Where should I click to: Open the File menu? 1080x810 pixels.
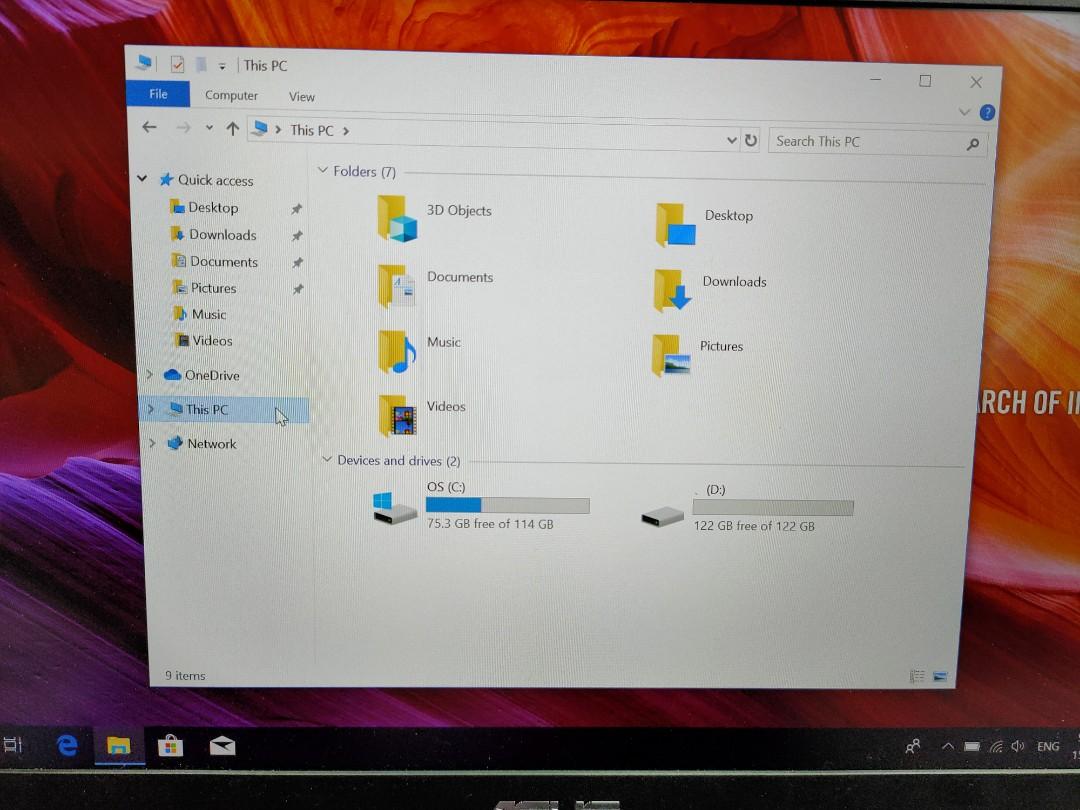point(158,94)
